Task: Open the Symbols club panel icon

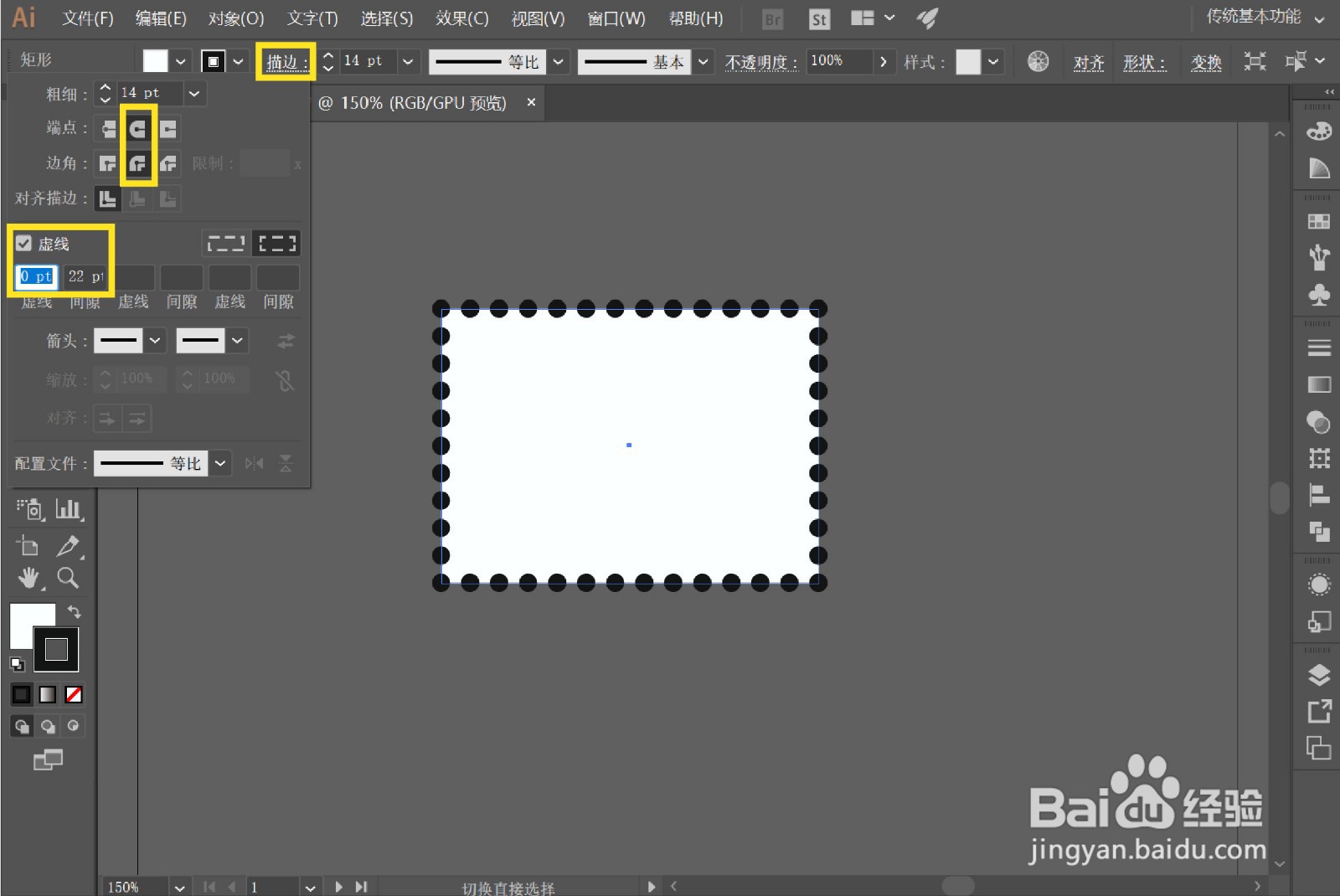Action: pos(1319,295)
